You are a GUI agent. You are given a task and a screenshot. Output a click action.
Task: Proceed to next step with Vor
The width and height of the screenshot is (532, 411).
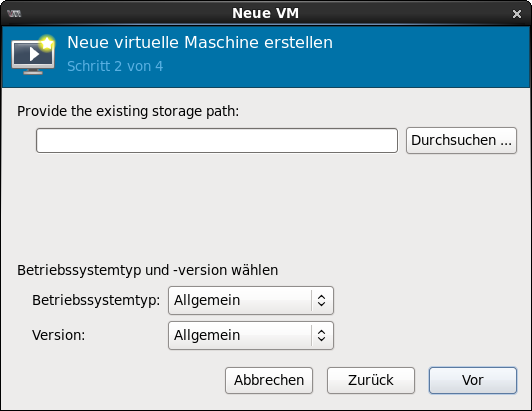(473, 380)
